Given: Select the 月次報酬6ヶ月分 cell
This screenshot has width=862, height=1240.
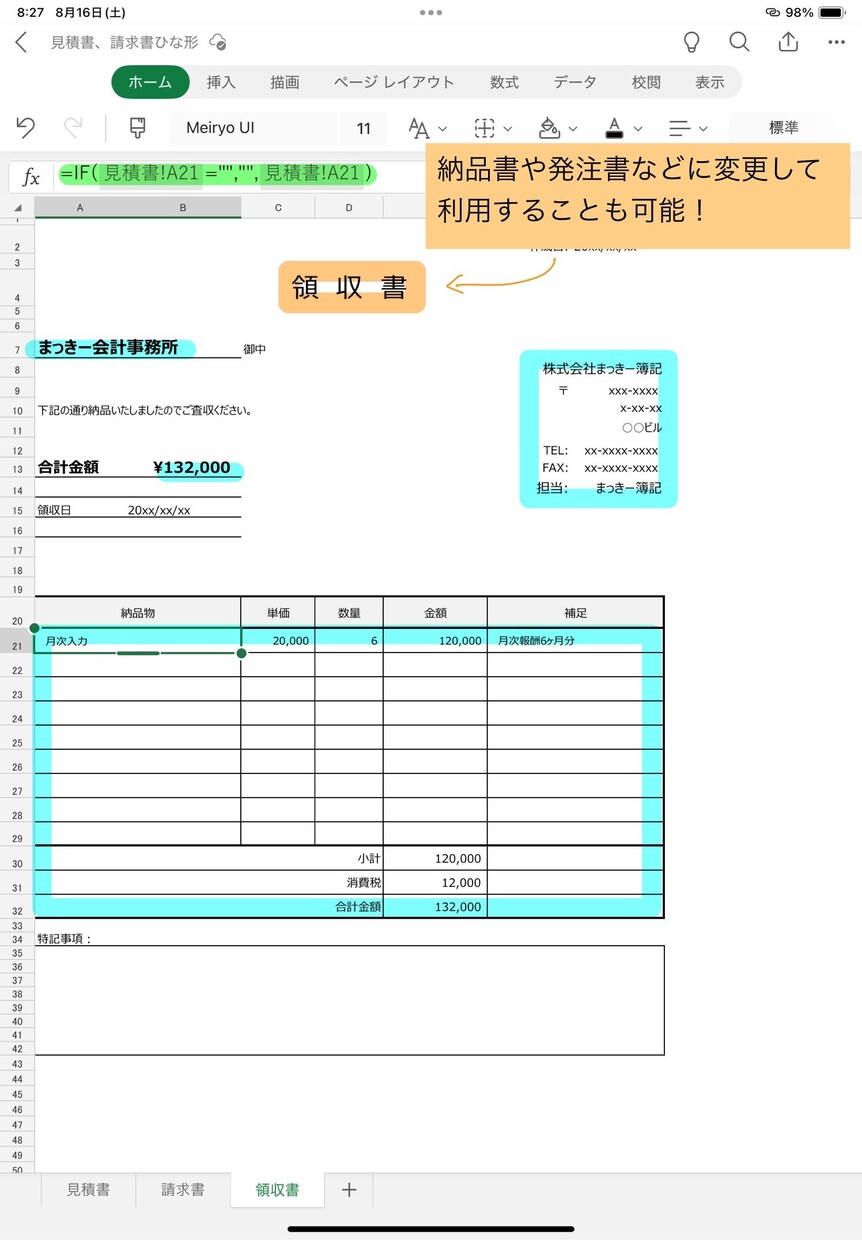Looking at the screenshot, I should coord(575,641).
